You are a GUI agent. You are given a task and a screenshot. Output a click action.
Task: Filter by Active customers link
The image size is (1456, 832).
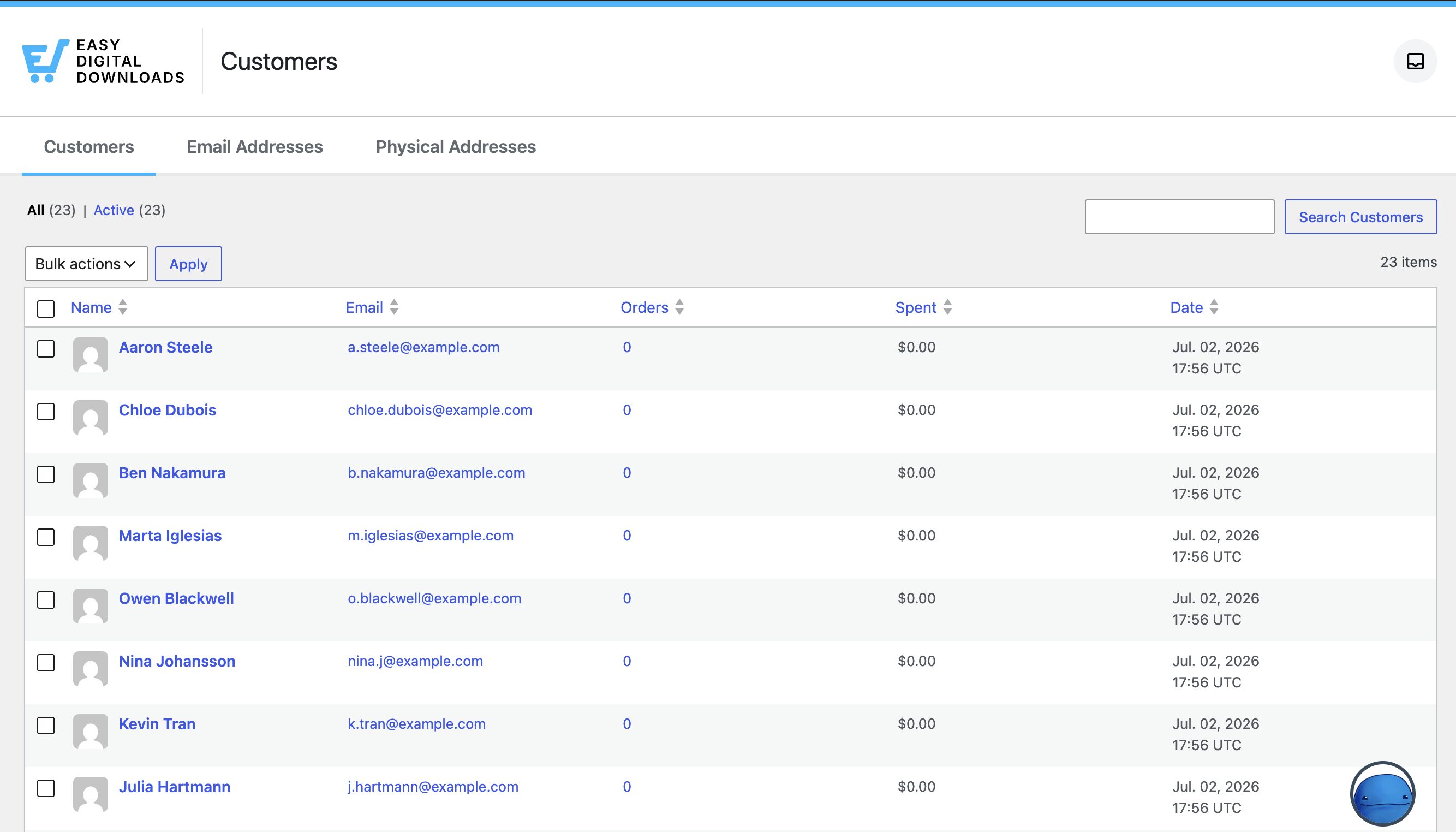point(114,210)
